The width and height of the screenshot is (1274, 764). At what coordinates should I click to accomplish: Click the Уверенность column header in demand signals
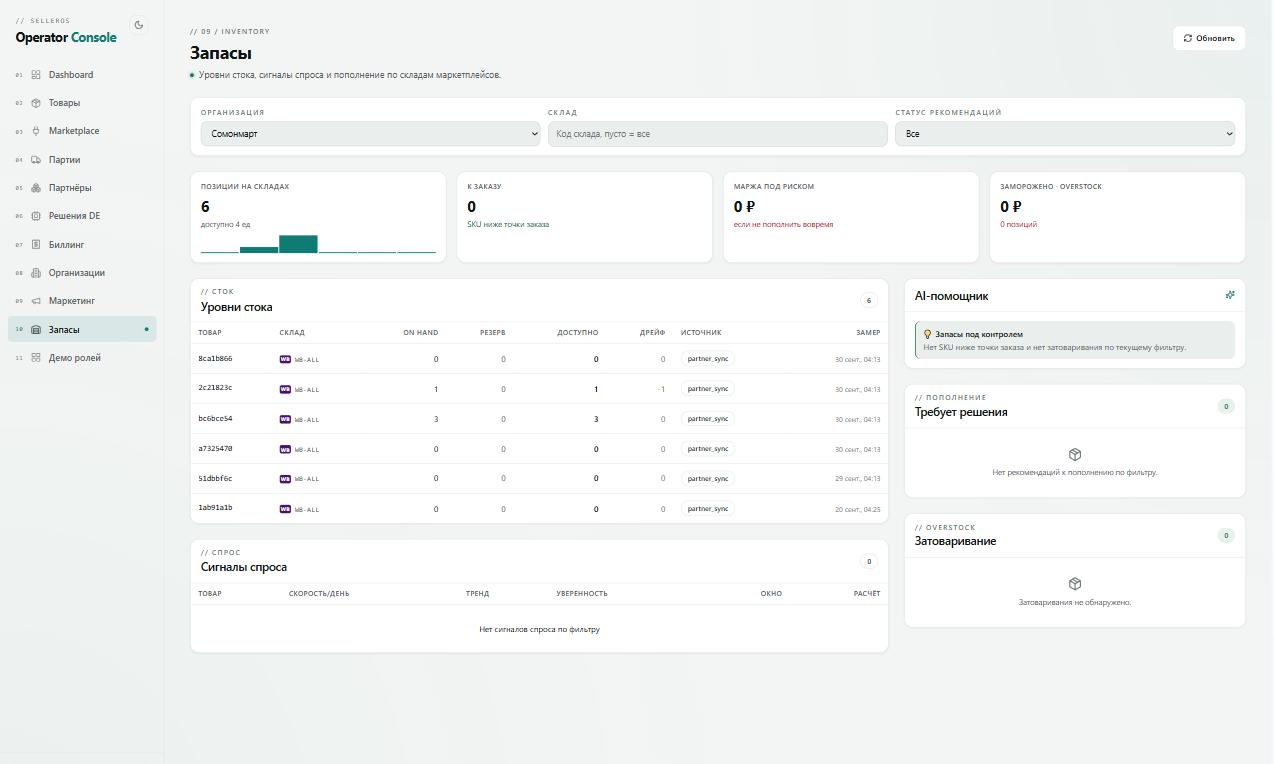pyautogui.click(x=582, y=594)
